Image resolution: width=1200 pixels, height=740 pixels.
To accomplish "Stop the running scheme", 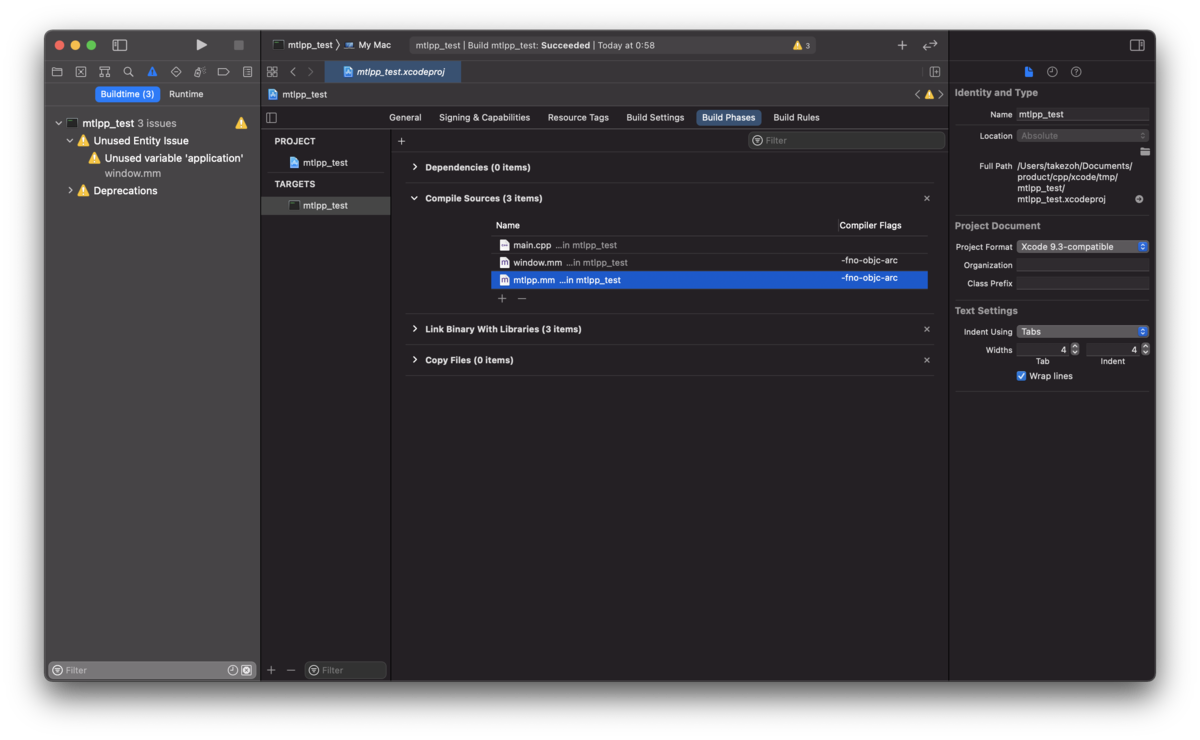I will 238,45.
